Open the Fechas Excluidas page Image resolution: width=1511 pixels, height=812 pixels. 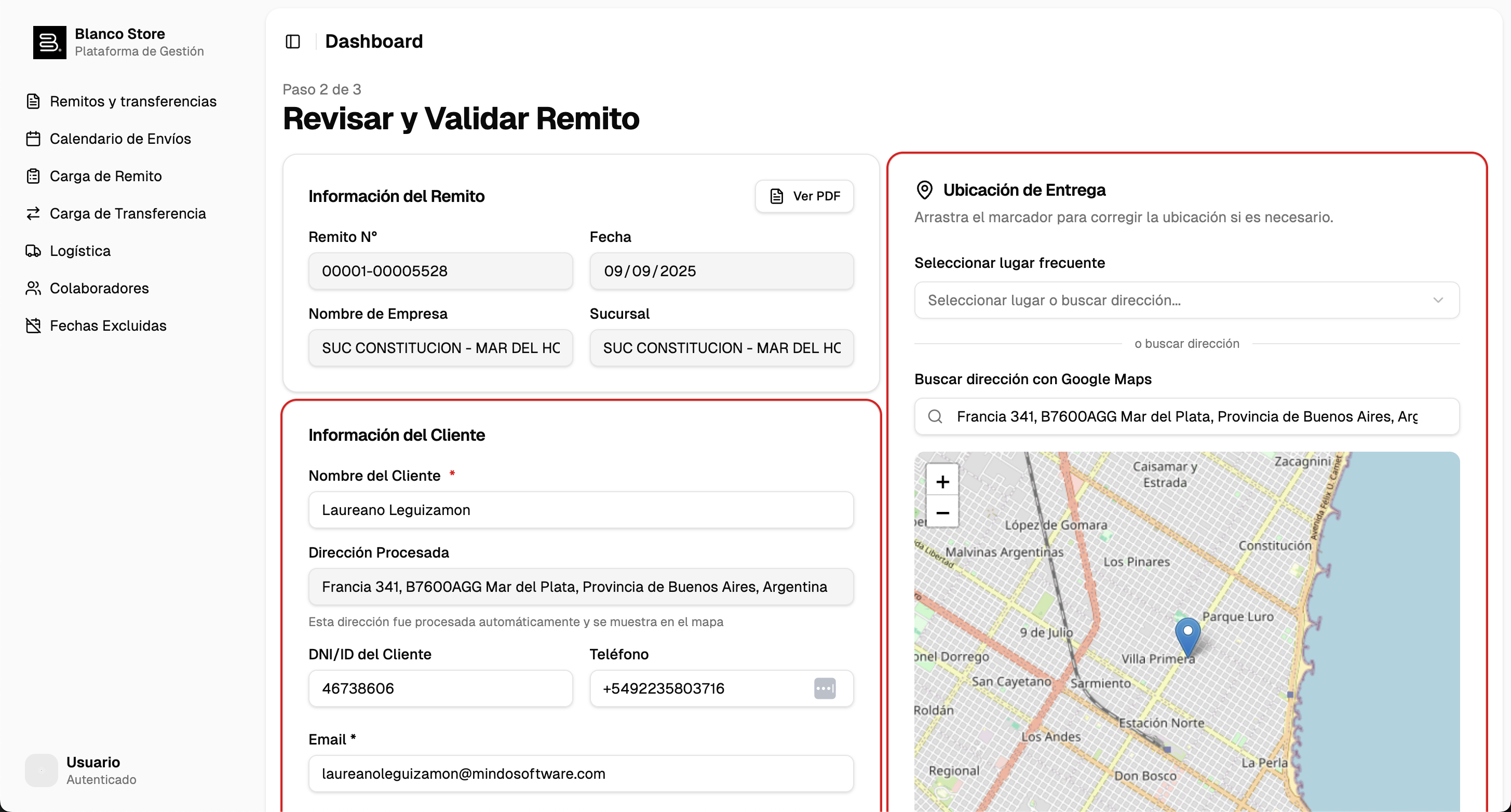(108, 326)
